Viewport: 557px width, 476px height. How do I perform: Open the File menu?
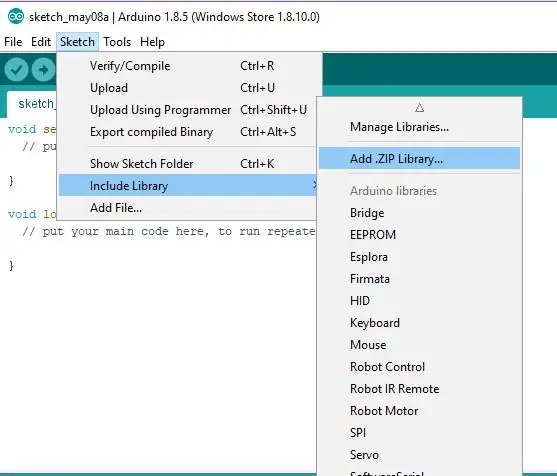coord(13,42)
